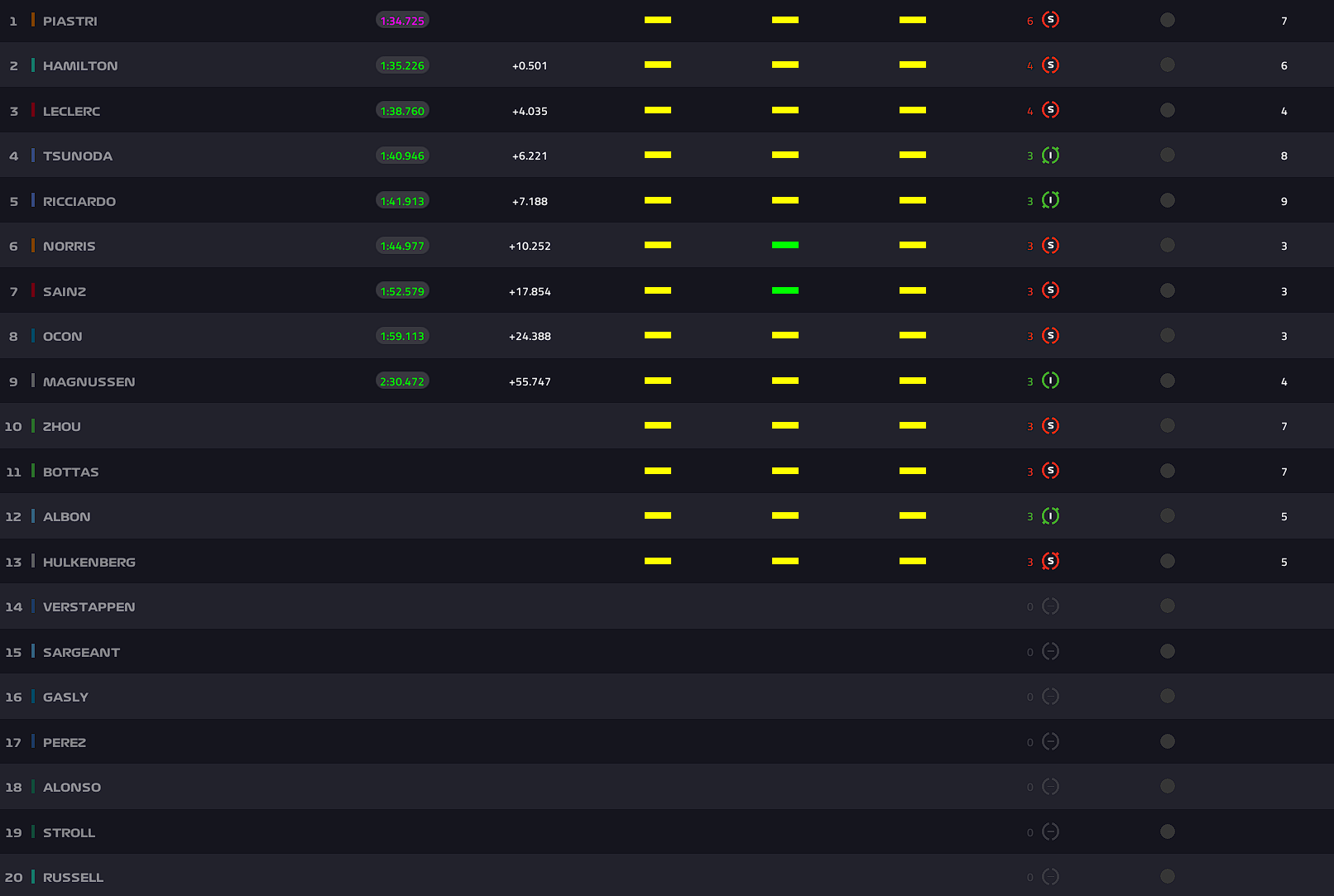Click Magnussen's gap +55.747
1334x896 pixels.
530,381
